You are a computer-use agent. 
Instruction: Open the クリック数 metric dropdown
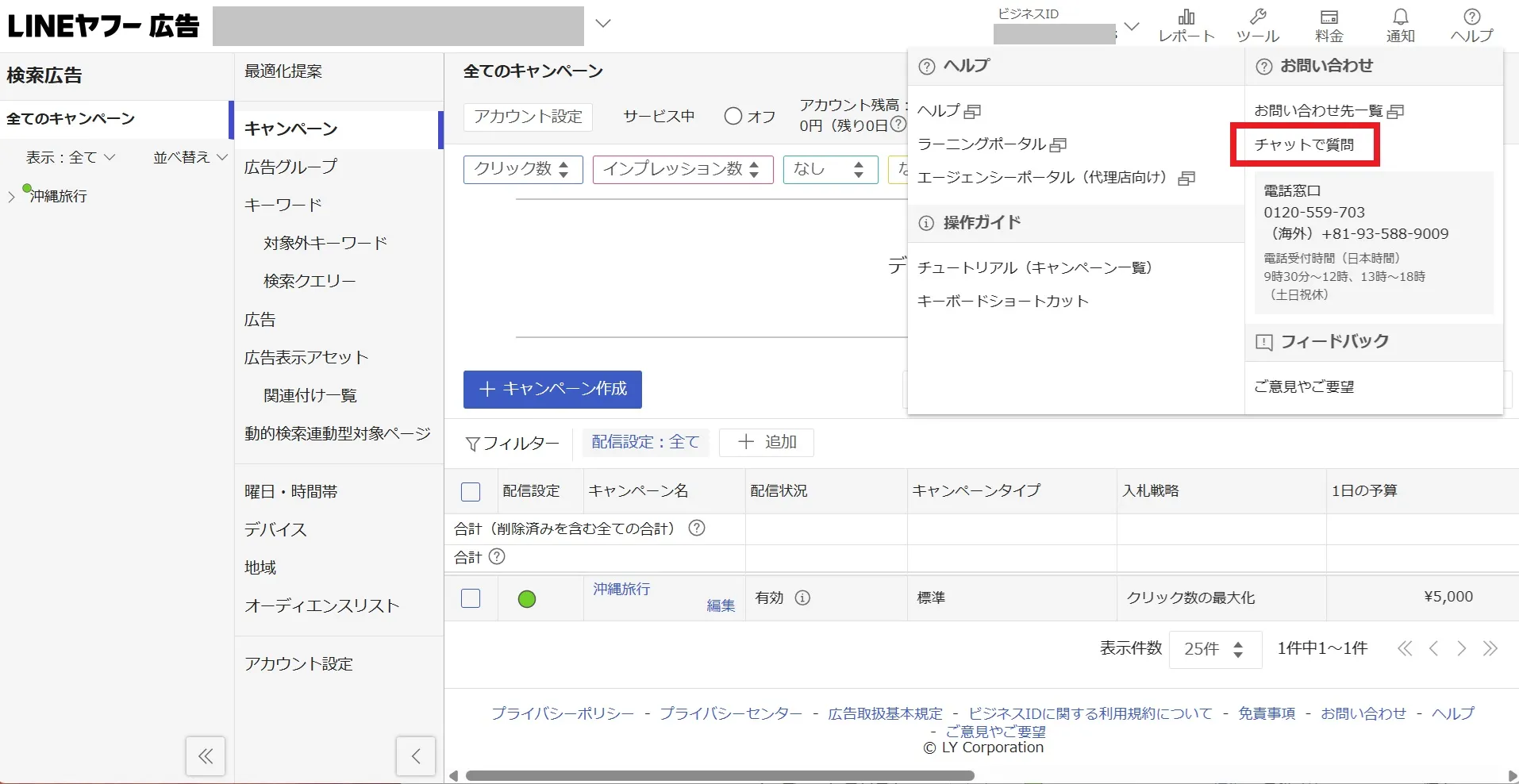click(x=522, y=169)
